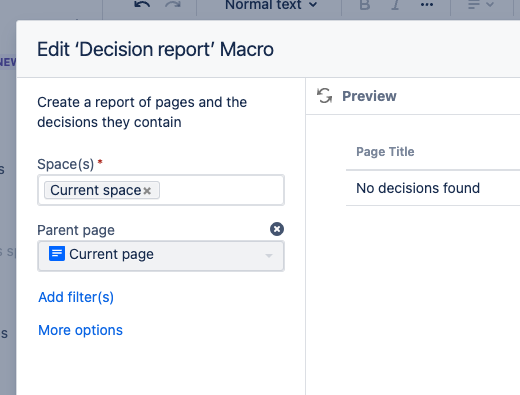Clear the Parent page filter

pyautogui.click(x=277, y=229)
